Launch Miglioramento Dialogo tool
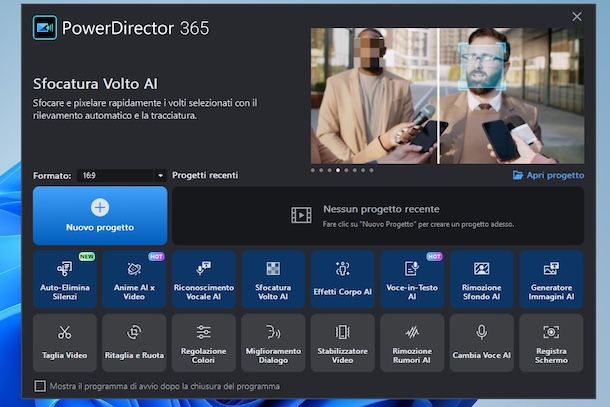The width and height of the screenshot is (610, 407). tap(273, 343)
